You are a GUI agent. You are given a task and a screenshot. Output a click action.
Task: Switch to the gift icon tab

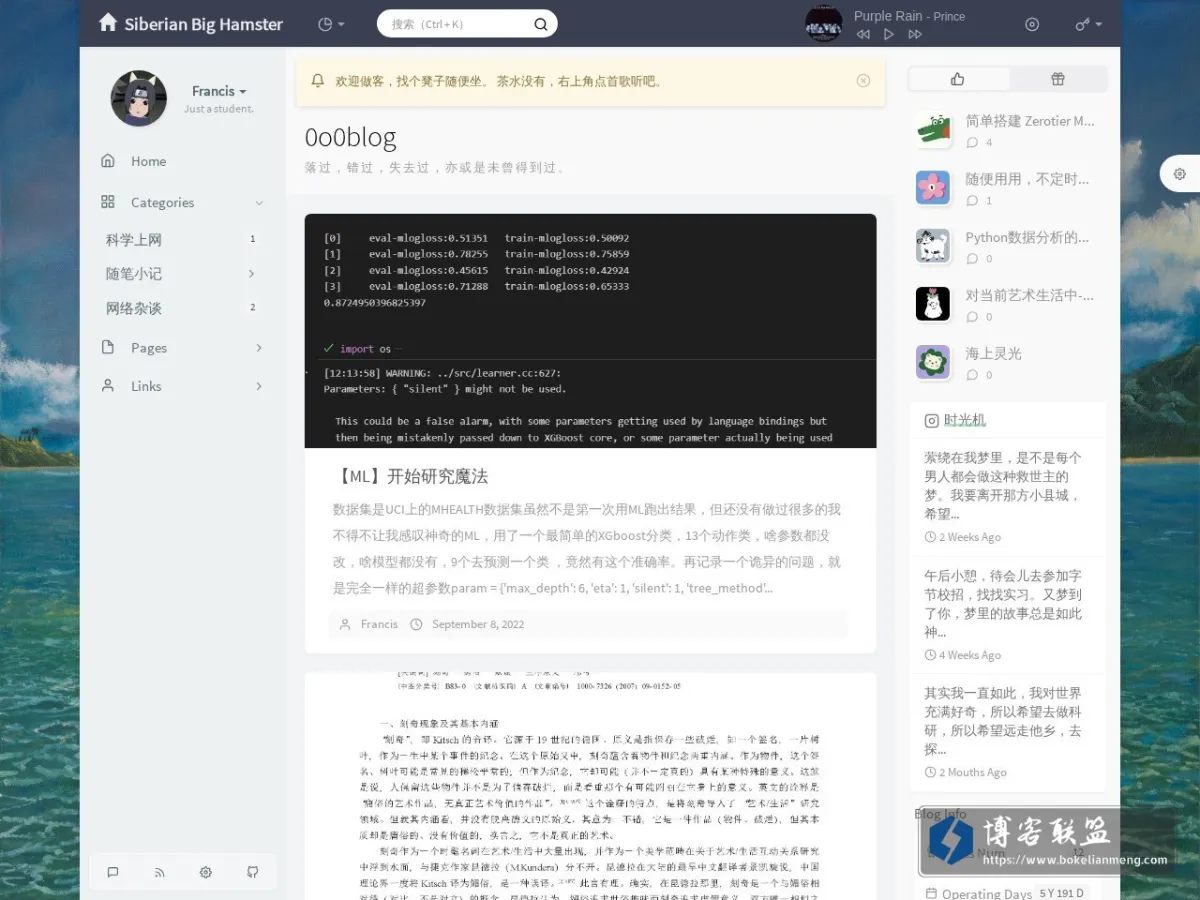click(x=1058, y=79)
